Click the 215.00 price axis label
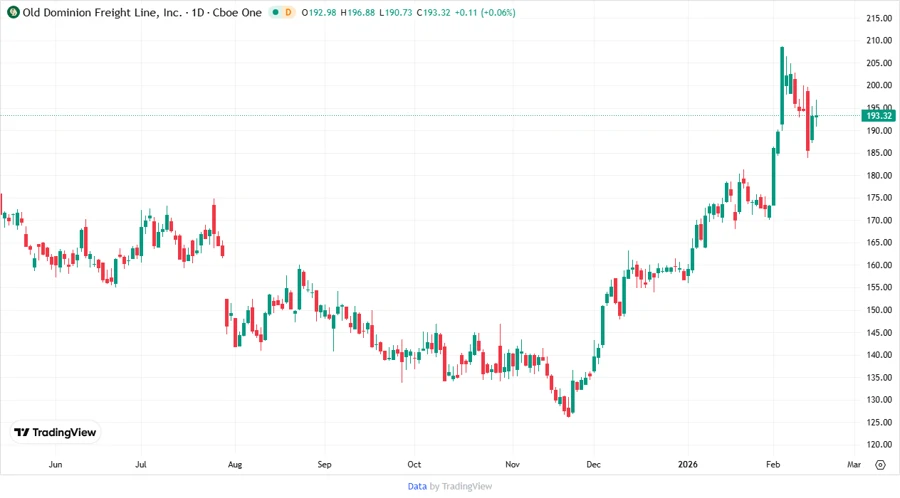This screenshot has width=900, height=498. (879, 18)
